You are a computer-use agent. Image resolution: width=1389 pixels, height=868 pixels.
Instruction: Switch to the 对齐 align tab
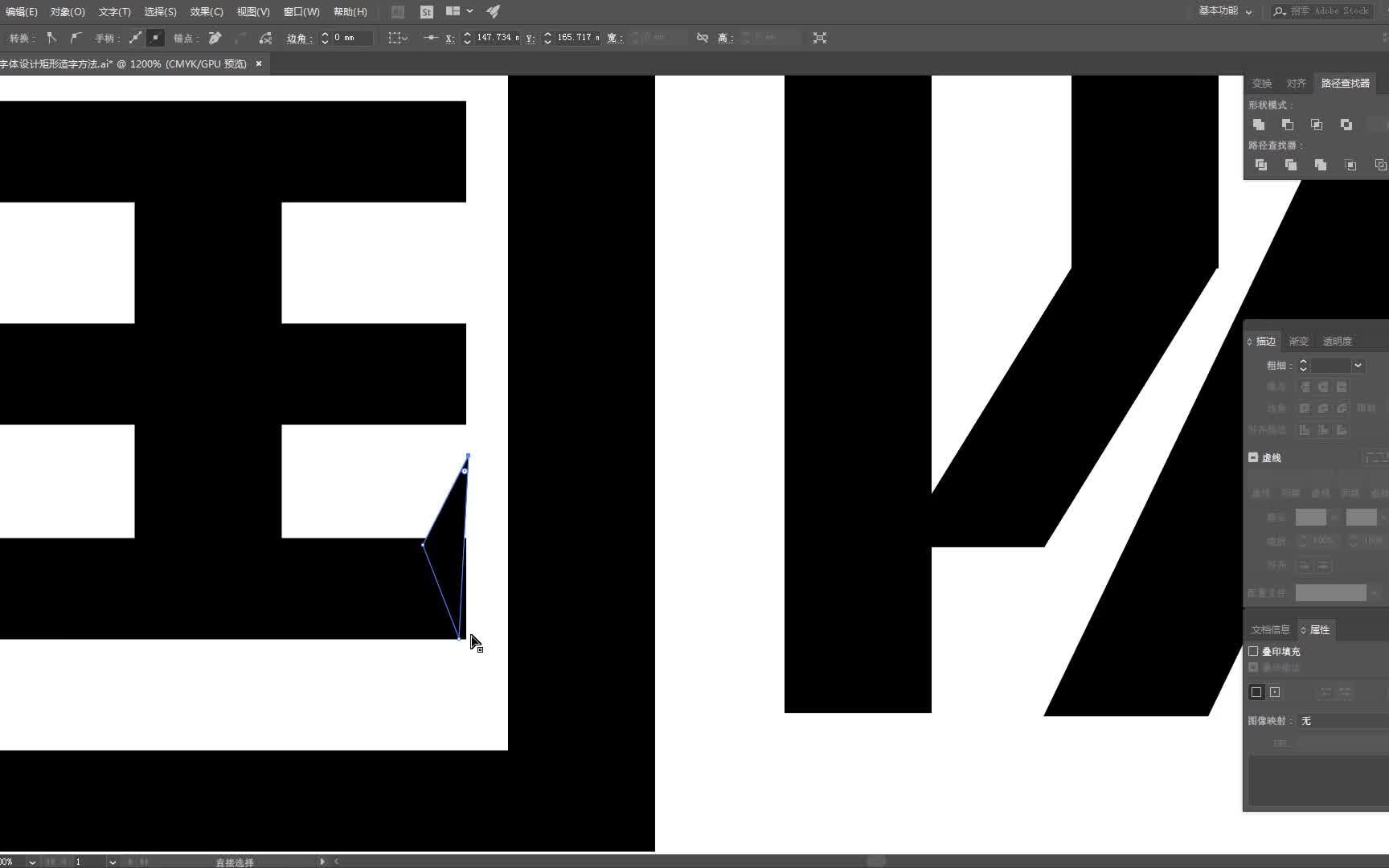click(x=1296, y=84)
